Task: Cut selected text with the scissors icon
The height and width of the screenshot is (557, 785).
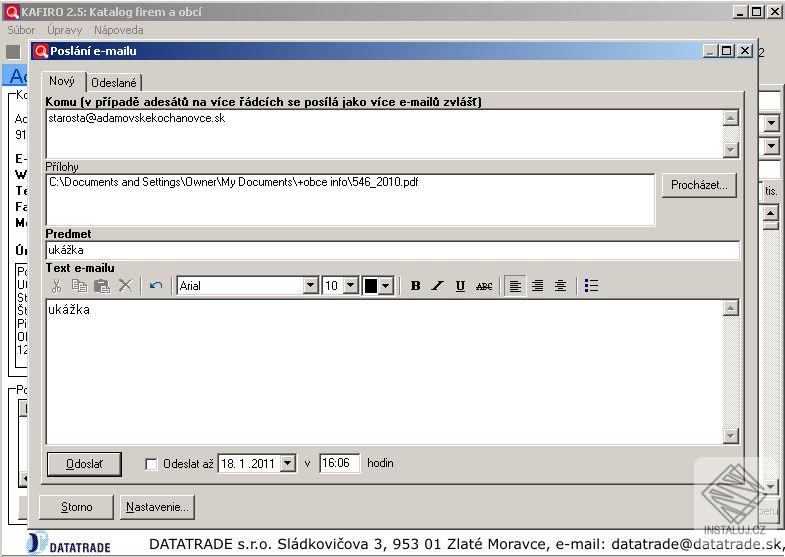Action: (x=57, y=286)
